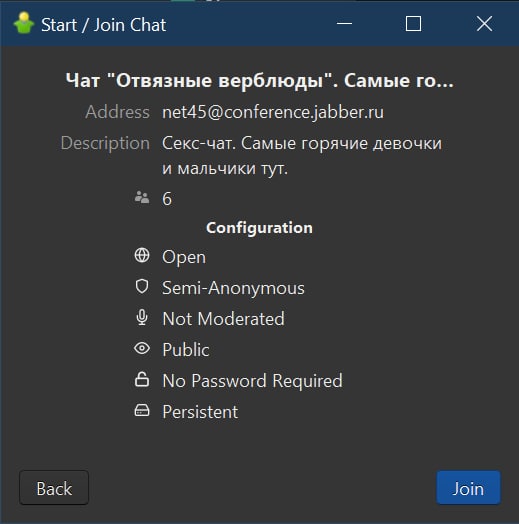Image resolution: width=519 pixels, height=524 pixels.
Task: Click the "Not Moderated" label
Action: pos(223,319)
